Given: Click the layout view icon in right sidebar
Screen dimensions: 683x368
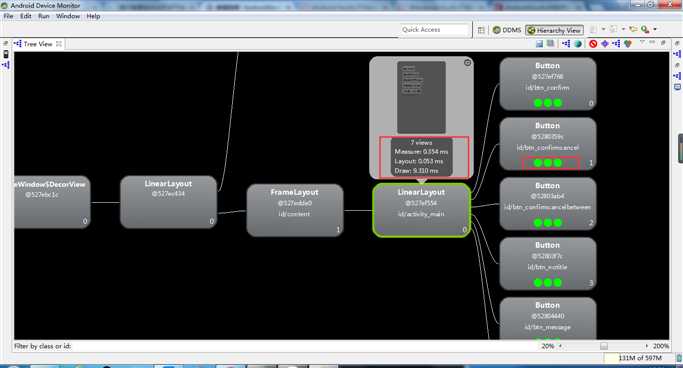Looking at the screenshot, I should click(x=677, y=87).
